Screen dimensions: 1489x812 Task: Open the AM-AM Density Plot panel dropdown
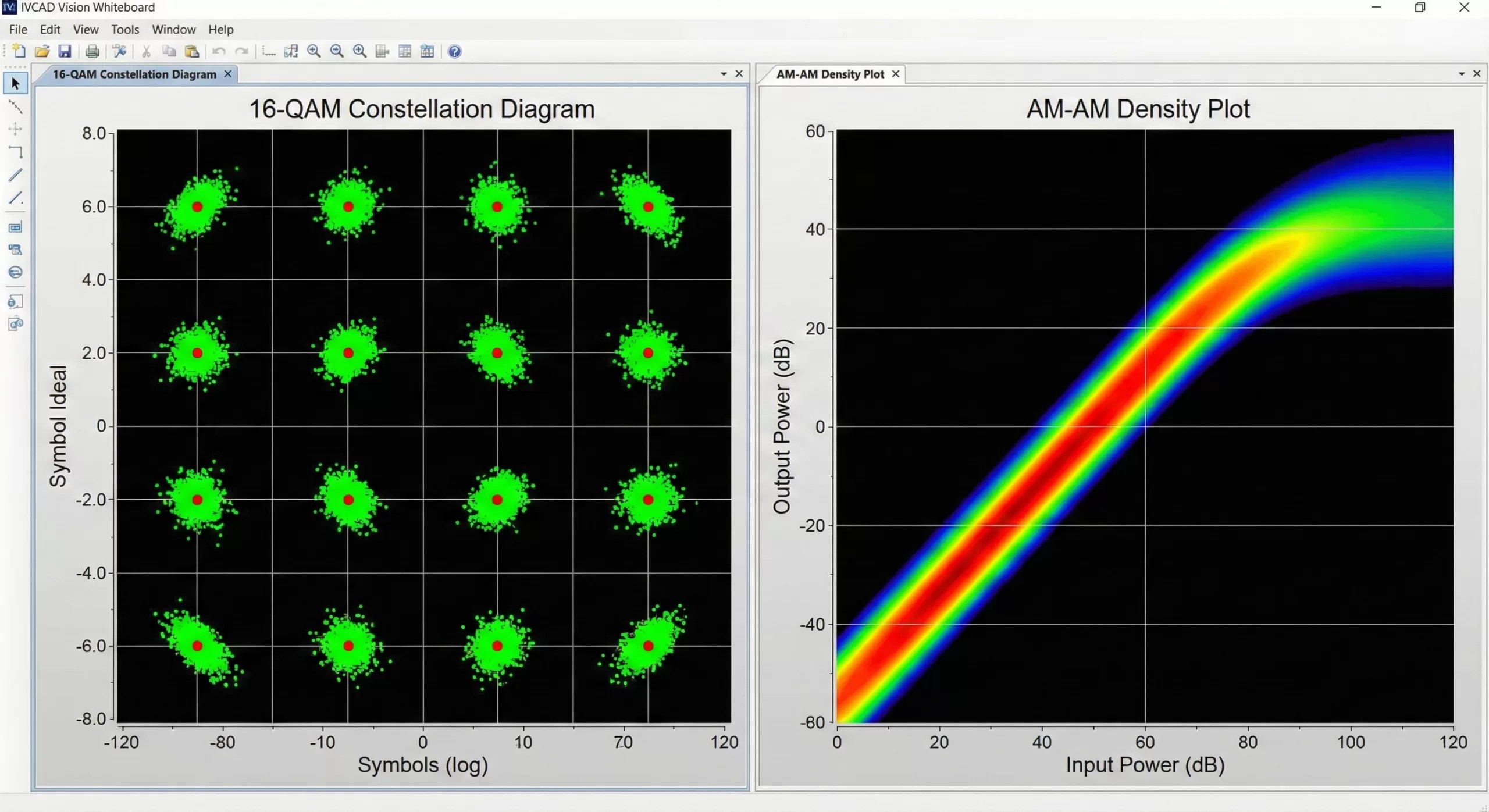1461,73
